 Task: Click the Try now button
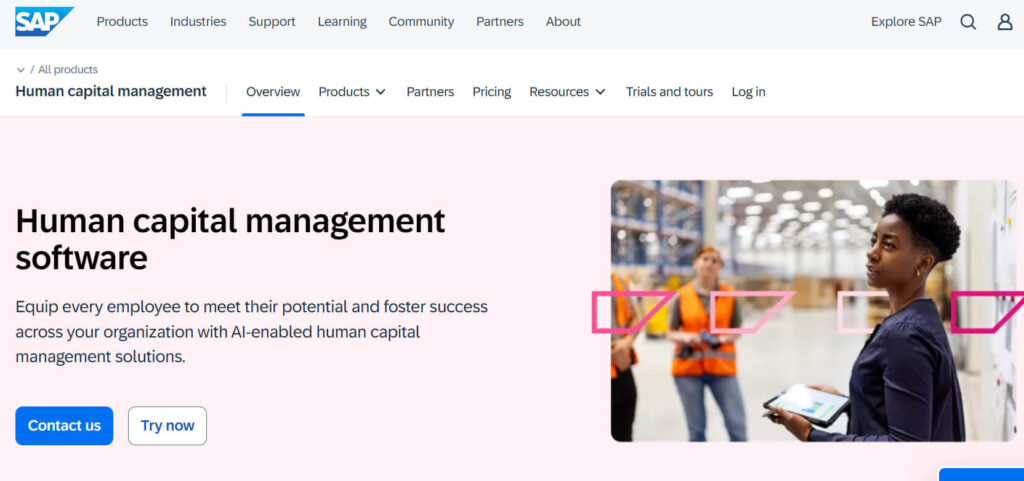click(x=167, y=426)
